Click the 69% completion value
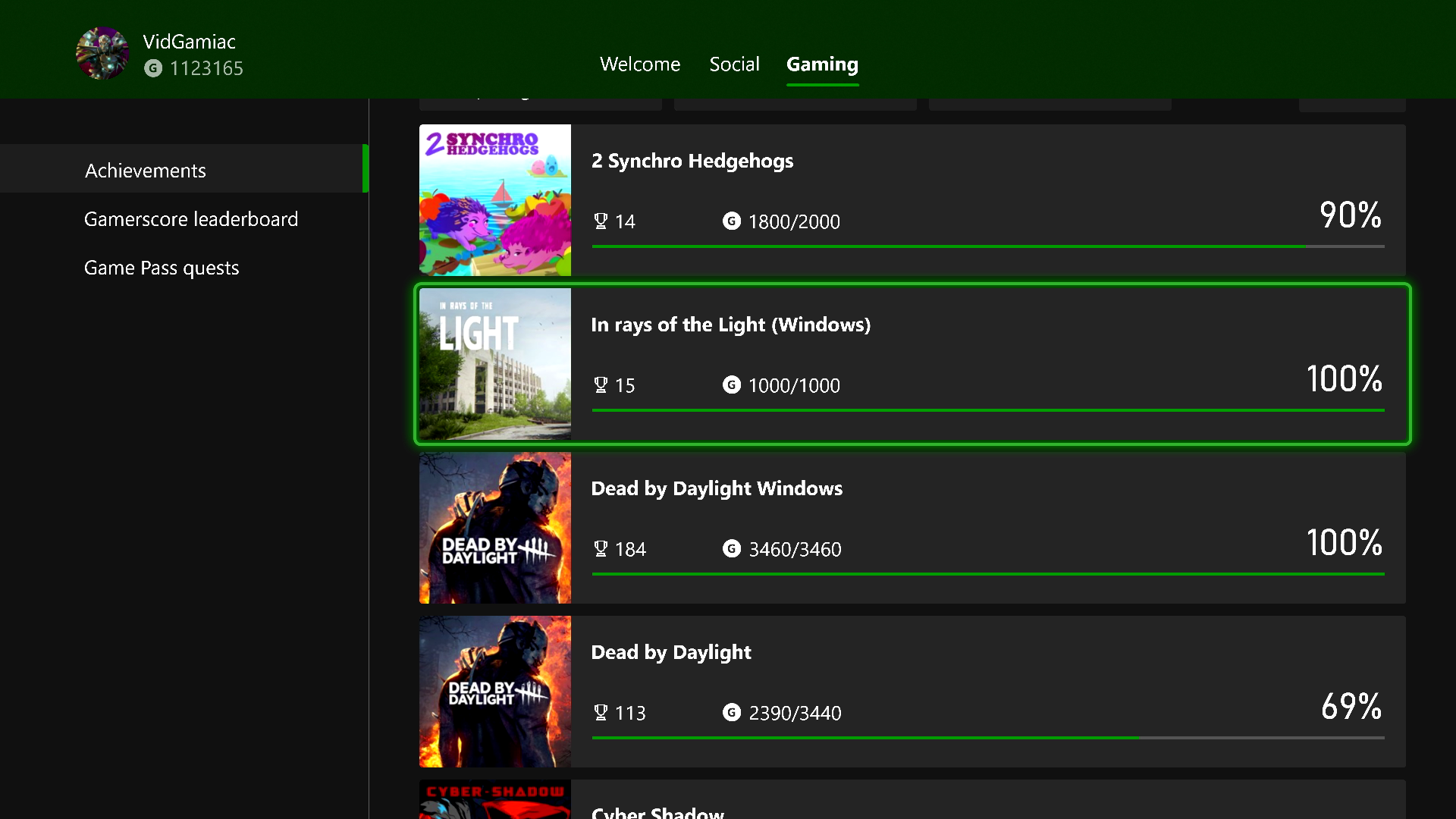Image resolution: width=1456 pixels, height=819 pixels. click(x=1351, y=706)
